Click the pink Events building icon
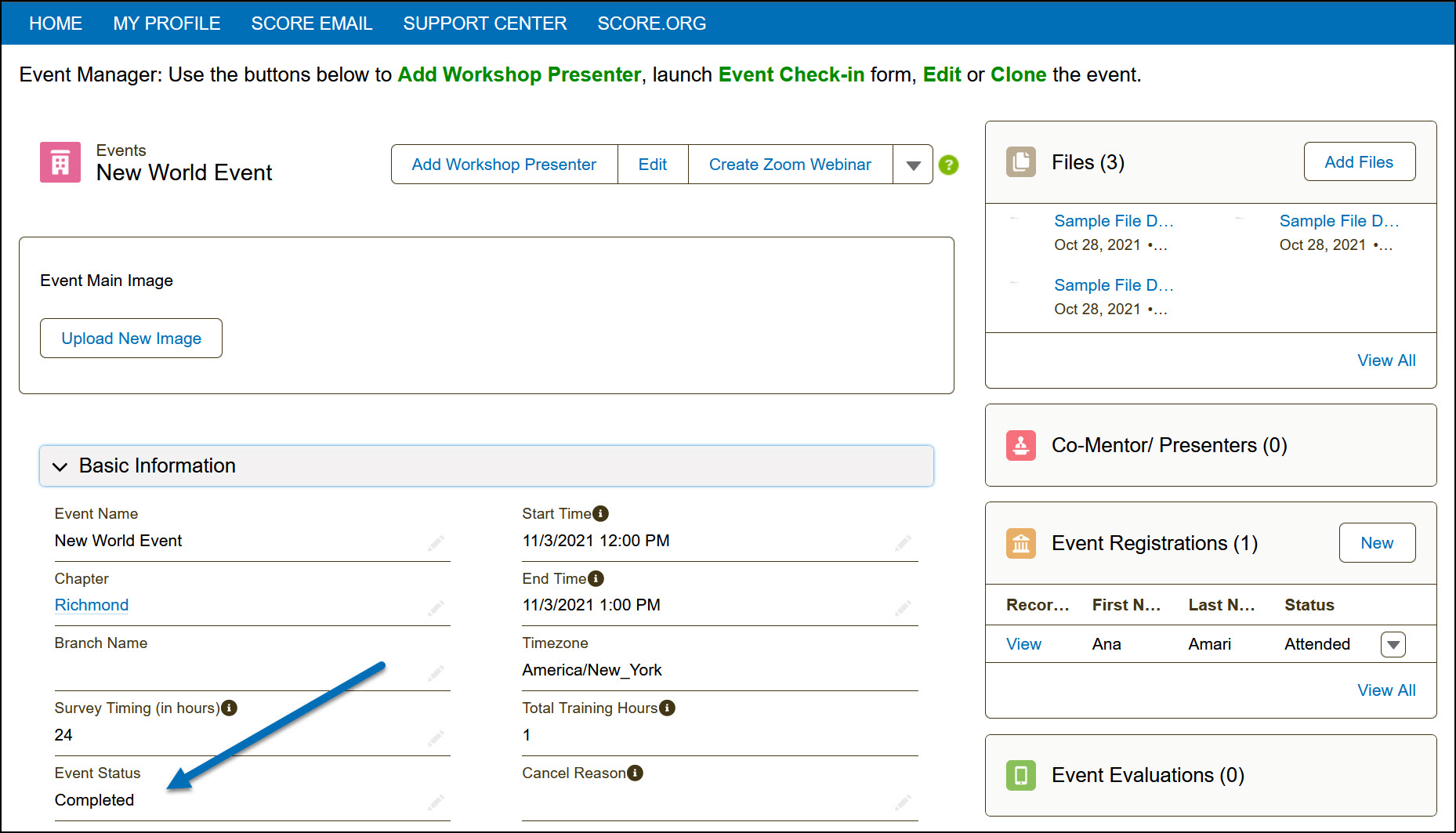 (60, 162)
